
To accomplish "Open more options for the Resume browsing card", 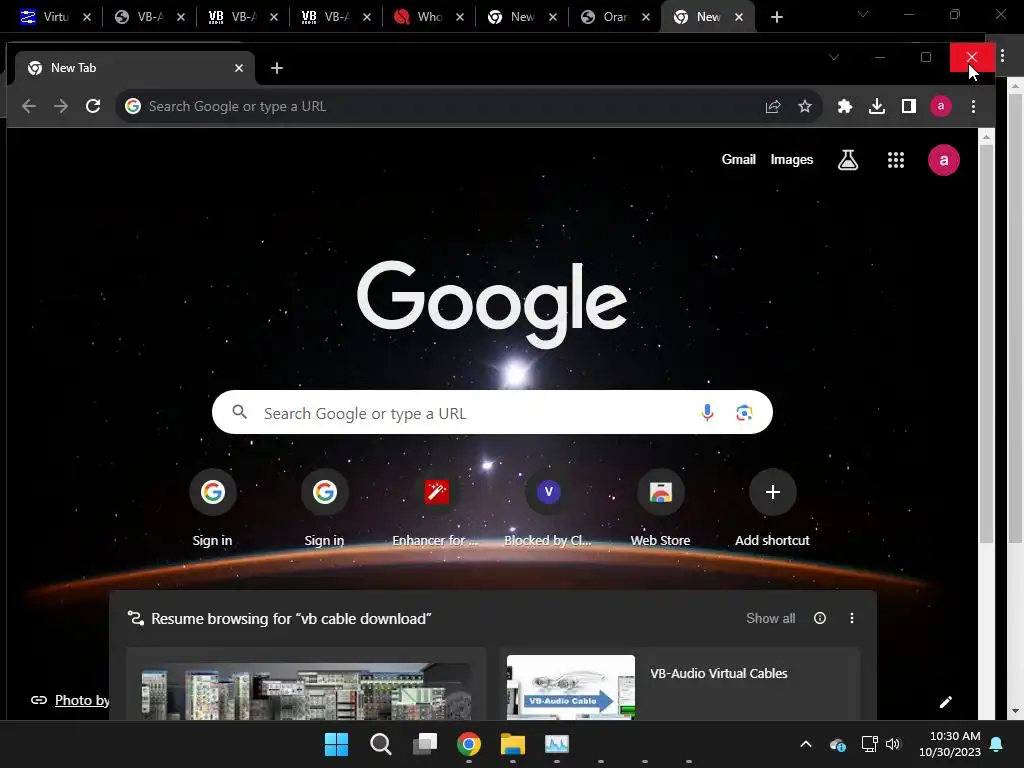I will tap(852, 618).
